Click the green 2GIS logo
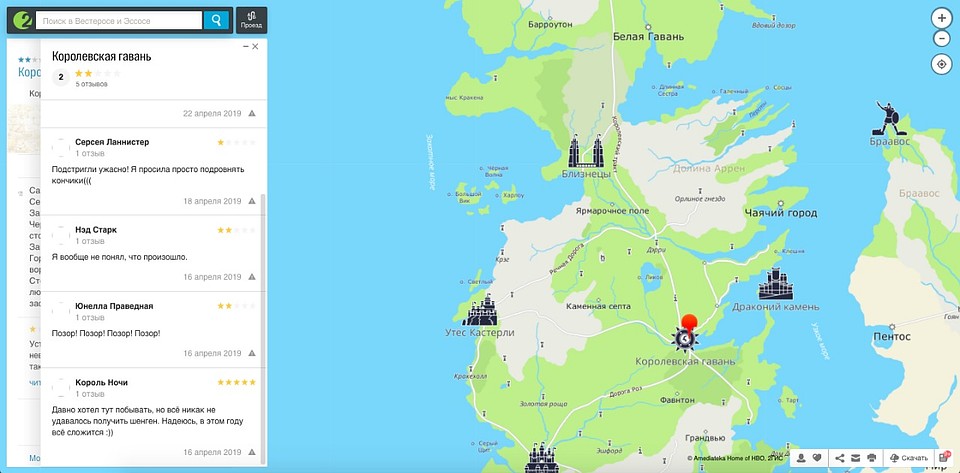Screen dimensions: 960x473 21,20
